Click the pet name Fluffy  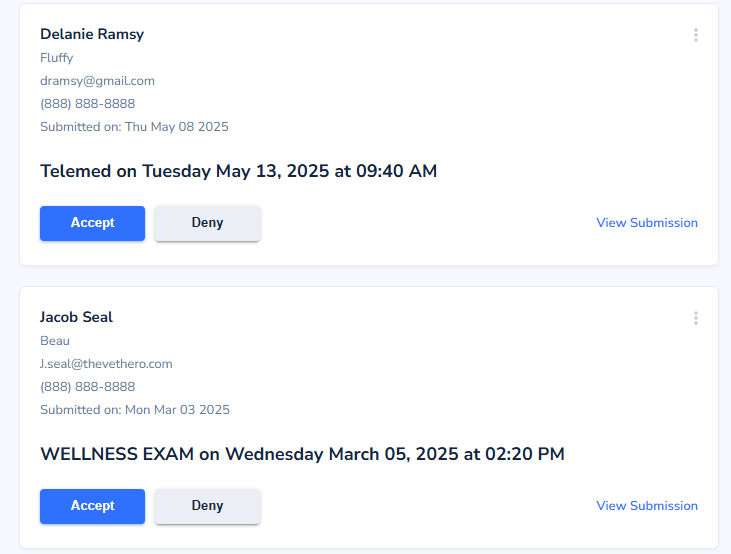pyautogui.click(x=56, y=58)
